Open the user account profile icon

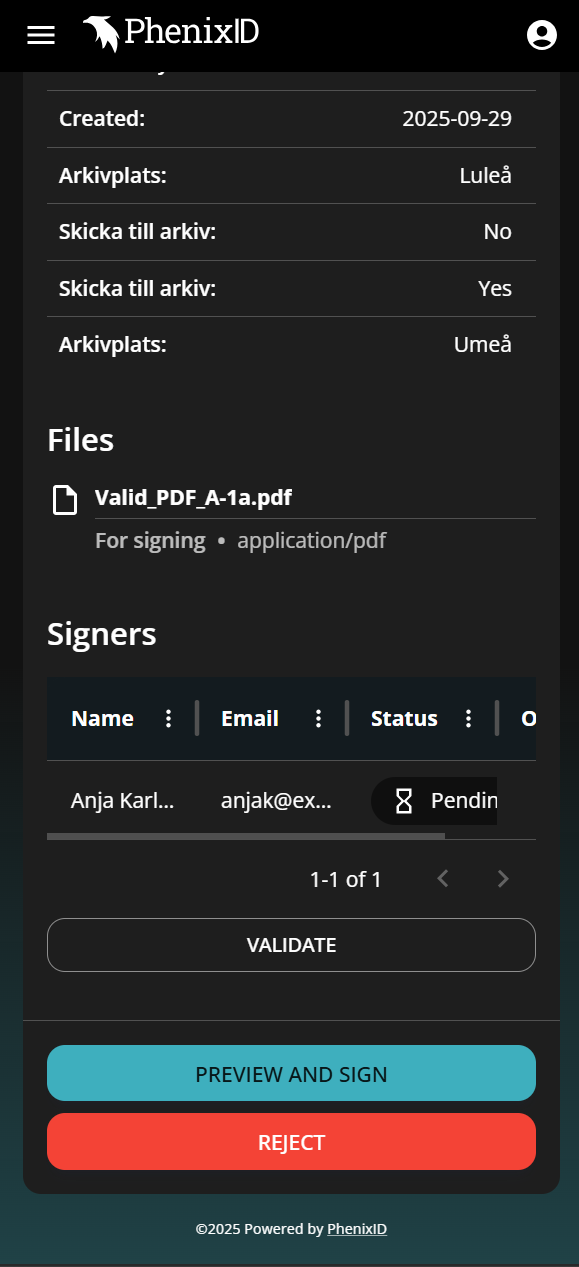tap(541, 35)
